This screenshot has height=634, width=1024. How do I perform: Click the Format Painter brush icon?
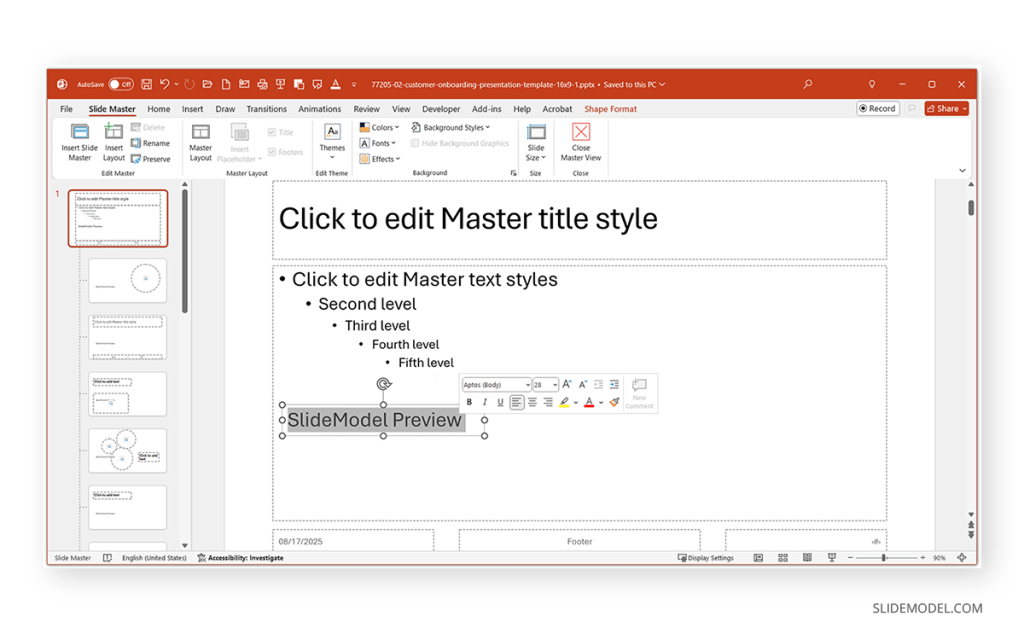pos(614,403)
